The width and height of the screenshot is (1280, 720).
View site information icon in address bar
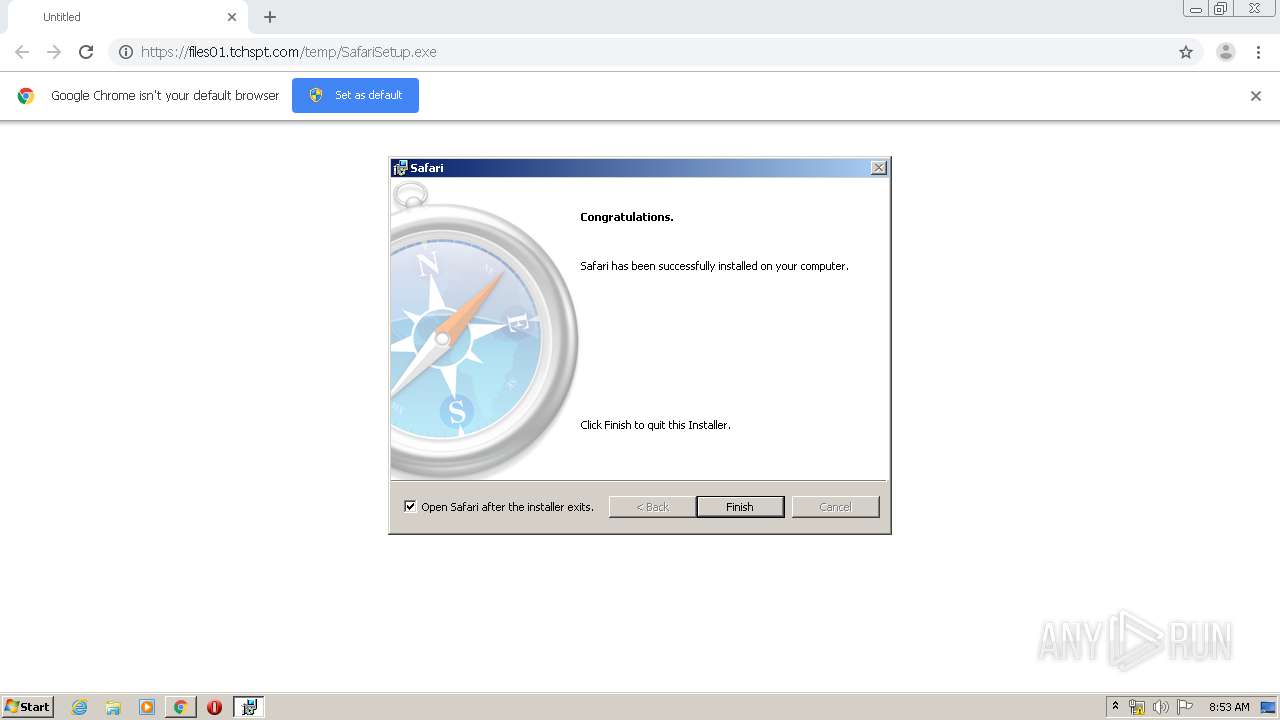tap(126, 52)
